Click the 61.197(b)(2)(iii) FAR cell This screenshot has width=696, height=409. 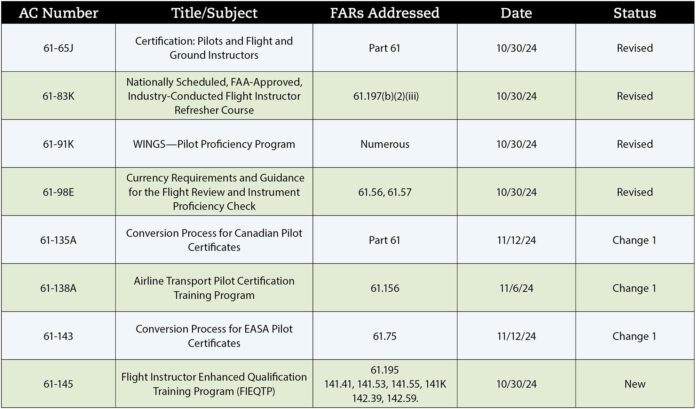click(384, 96)
